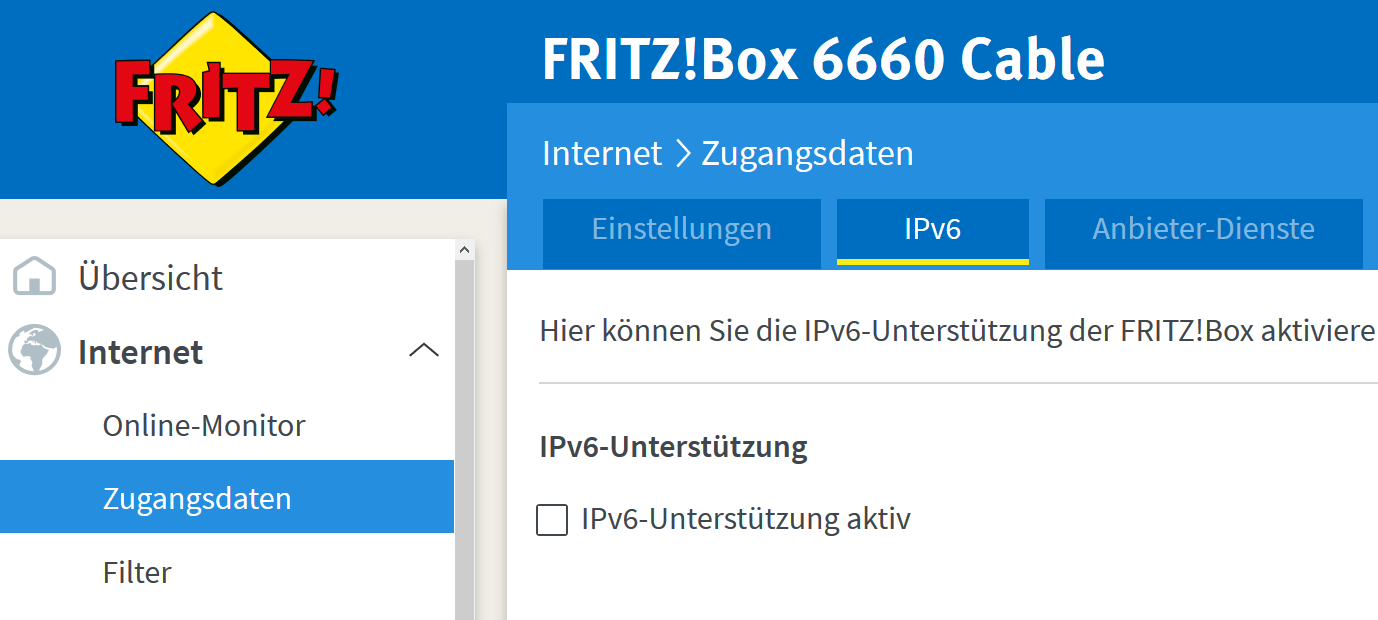Click the Internet label in the sidebar
This screenshot has height=620, width=1378.
pyautogui.click(x=140, y=352)
